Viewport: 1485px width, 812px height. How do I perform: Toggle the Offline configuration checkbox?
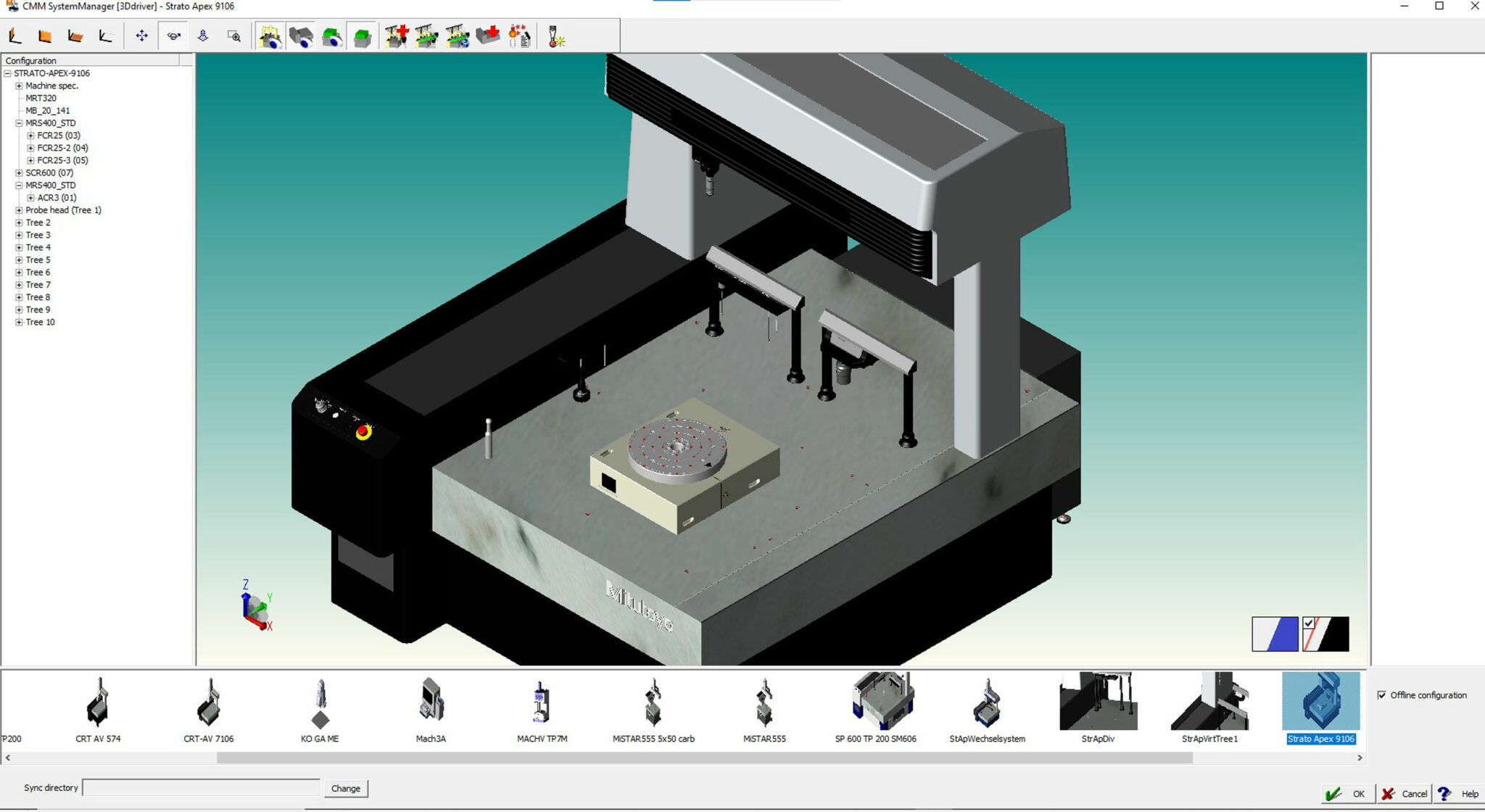coord(1381,695)
